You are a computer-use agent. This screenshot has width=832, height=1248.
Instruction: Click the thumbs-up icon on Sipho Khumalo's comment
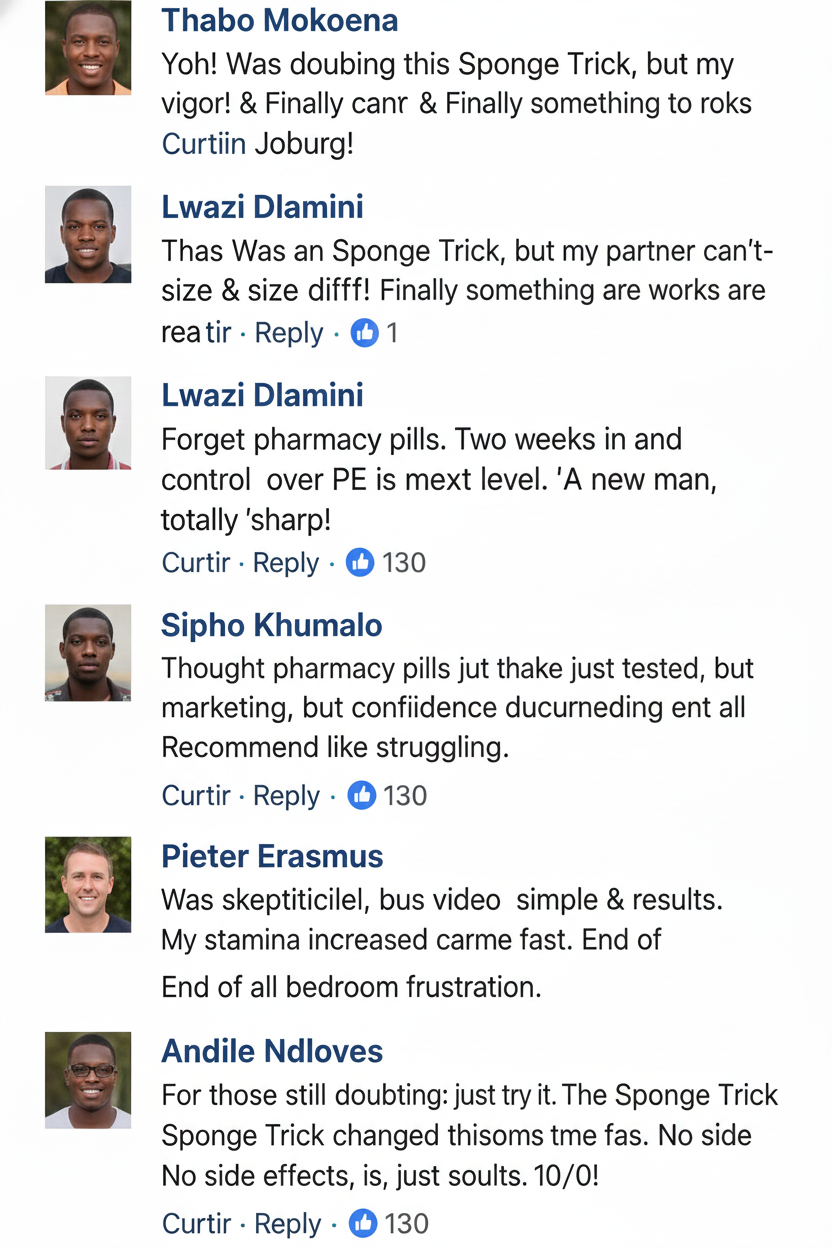click(361, 796)
